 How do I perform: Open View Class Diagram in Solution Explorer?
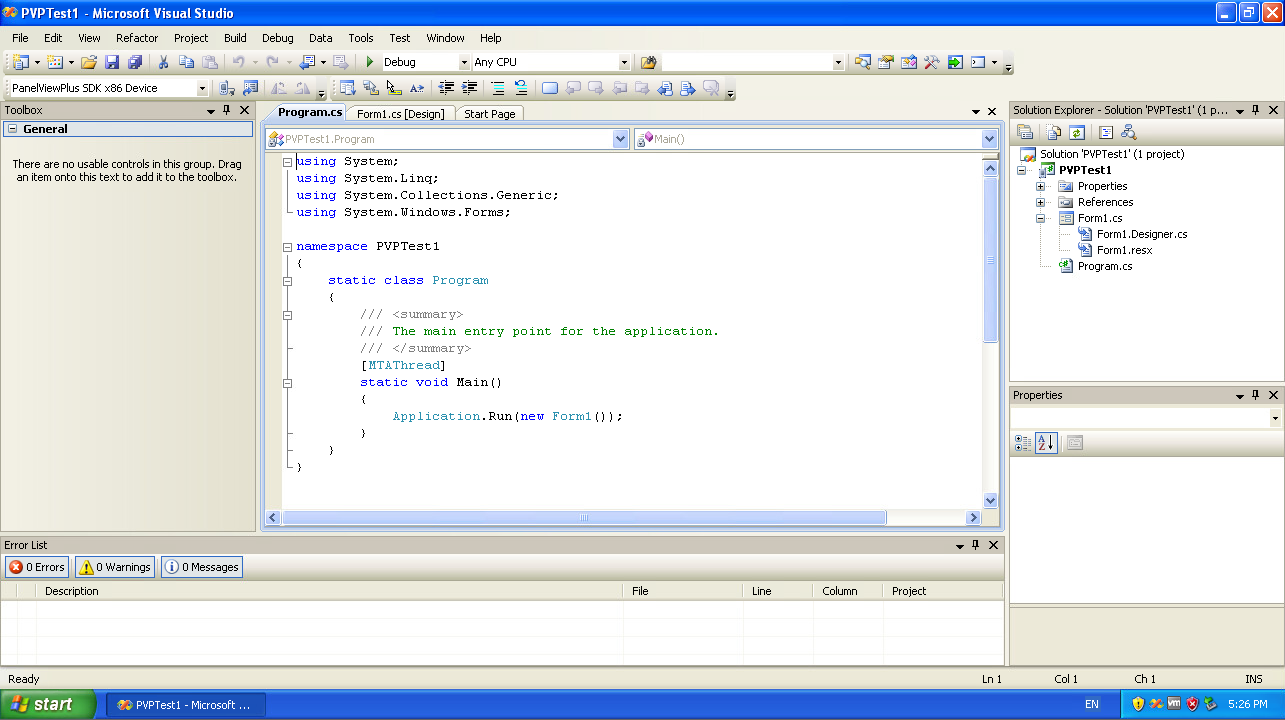pos(1129,132)
